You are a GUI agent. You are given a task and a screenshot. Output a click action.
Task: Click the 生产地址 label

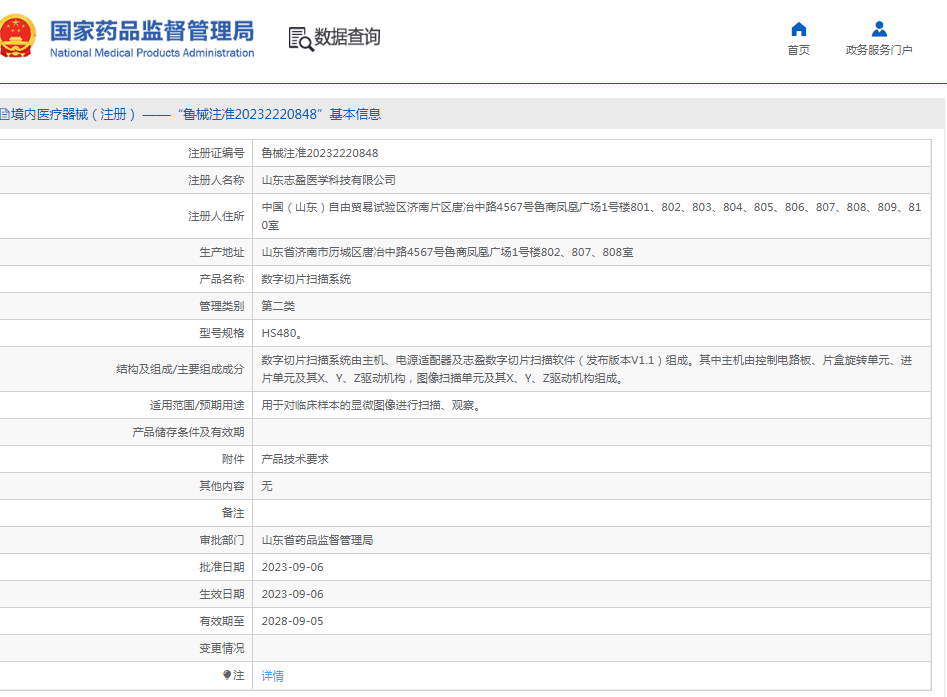pyautogui.click(x=222, y=252)
